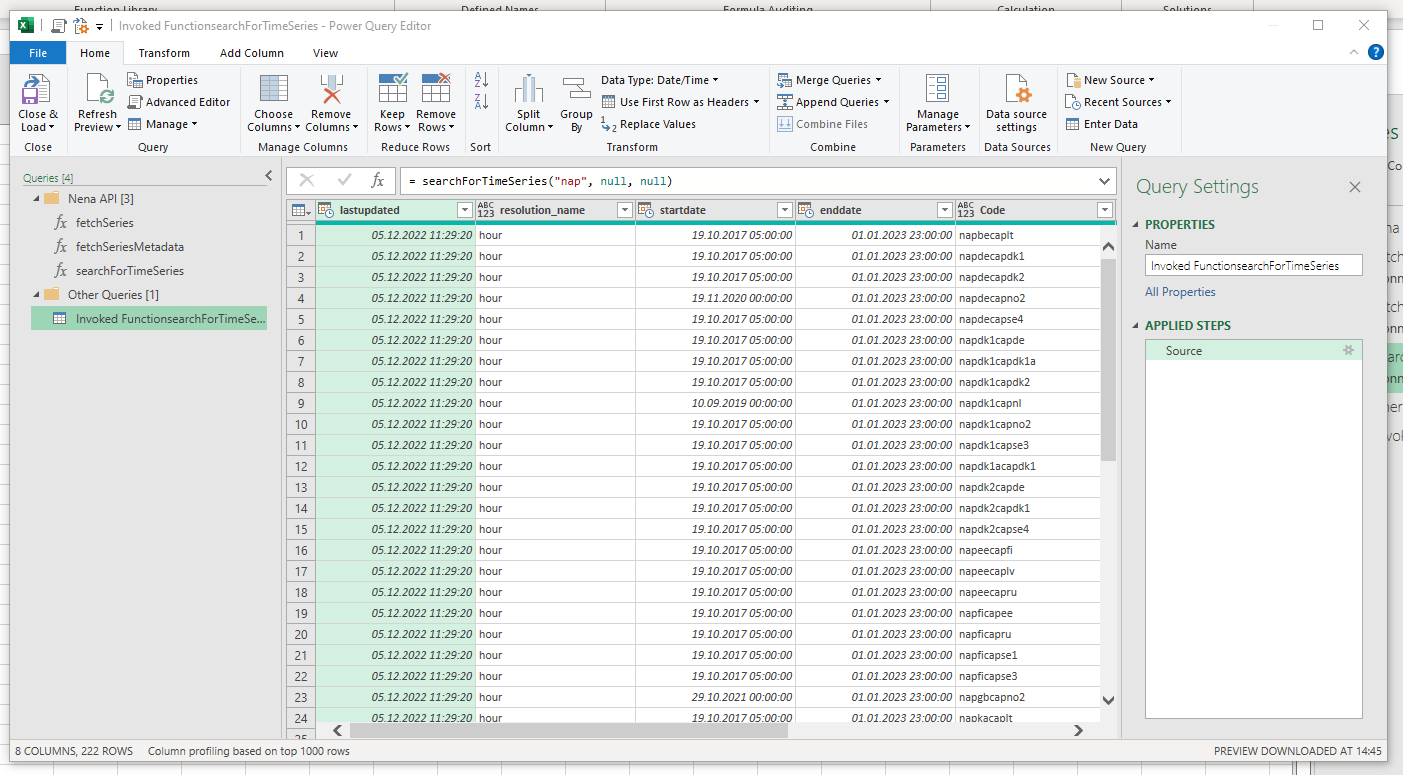Open the All Properties link
The image size is (1403, 775).
pos(1180,292)
